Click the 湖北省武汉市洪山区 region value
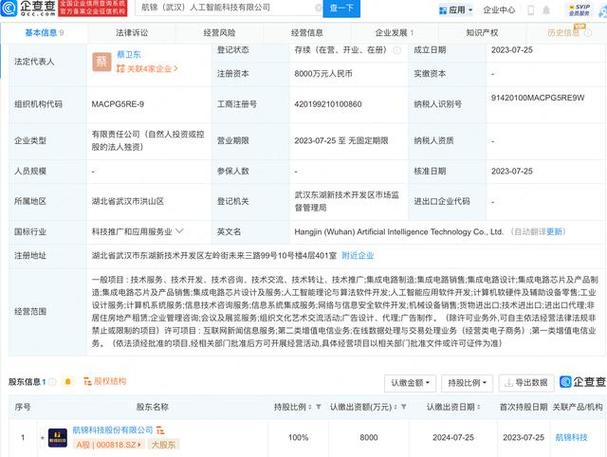Viewport: 607px width, 457px height. click(x=128, y=201)
